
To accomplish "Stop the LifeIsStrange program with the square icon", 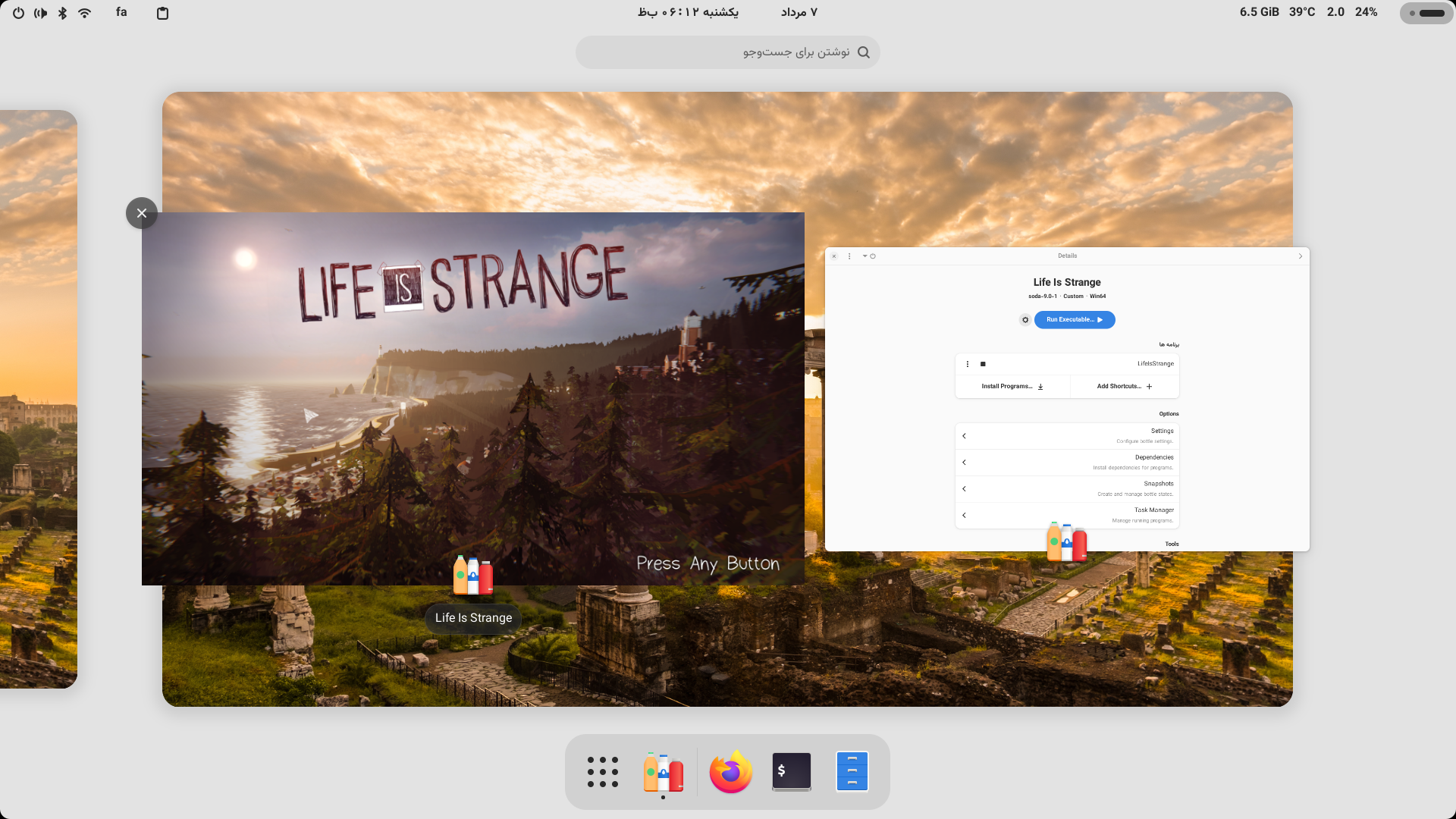I will [x=983, y=364].
